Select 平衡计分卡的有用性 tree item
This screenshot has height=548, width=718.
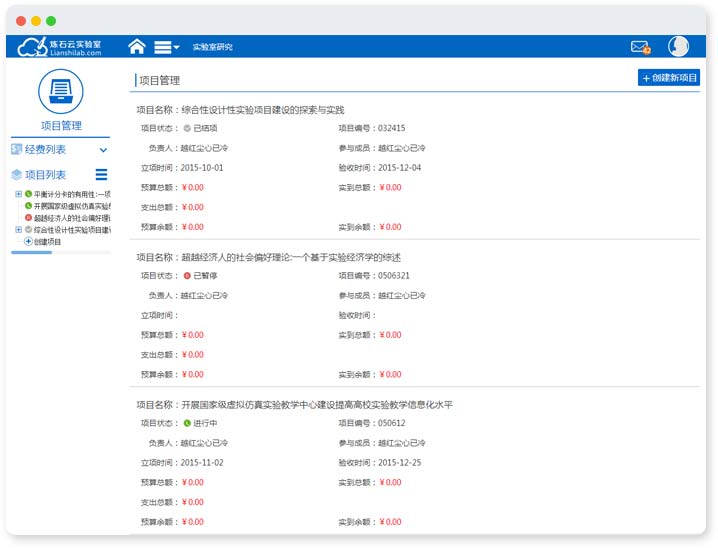point(72,194)
